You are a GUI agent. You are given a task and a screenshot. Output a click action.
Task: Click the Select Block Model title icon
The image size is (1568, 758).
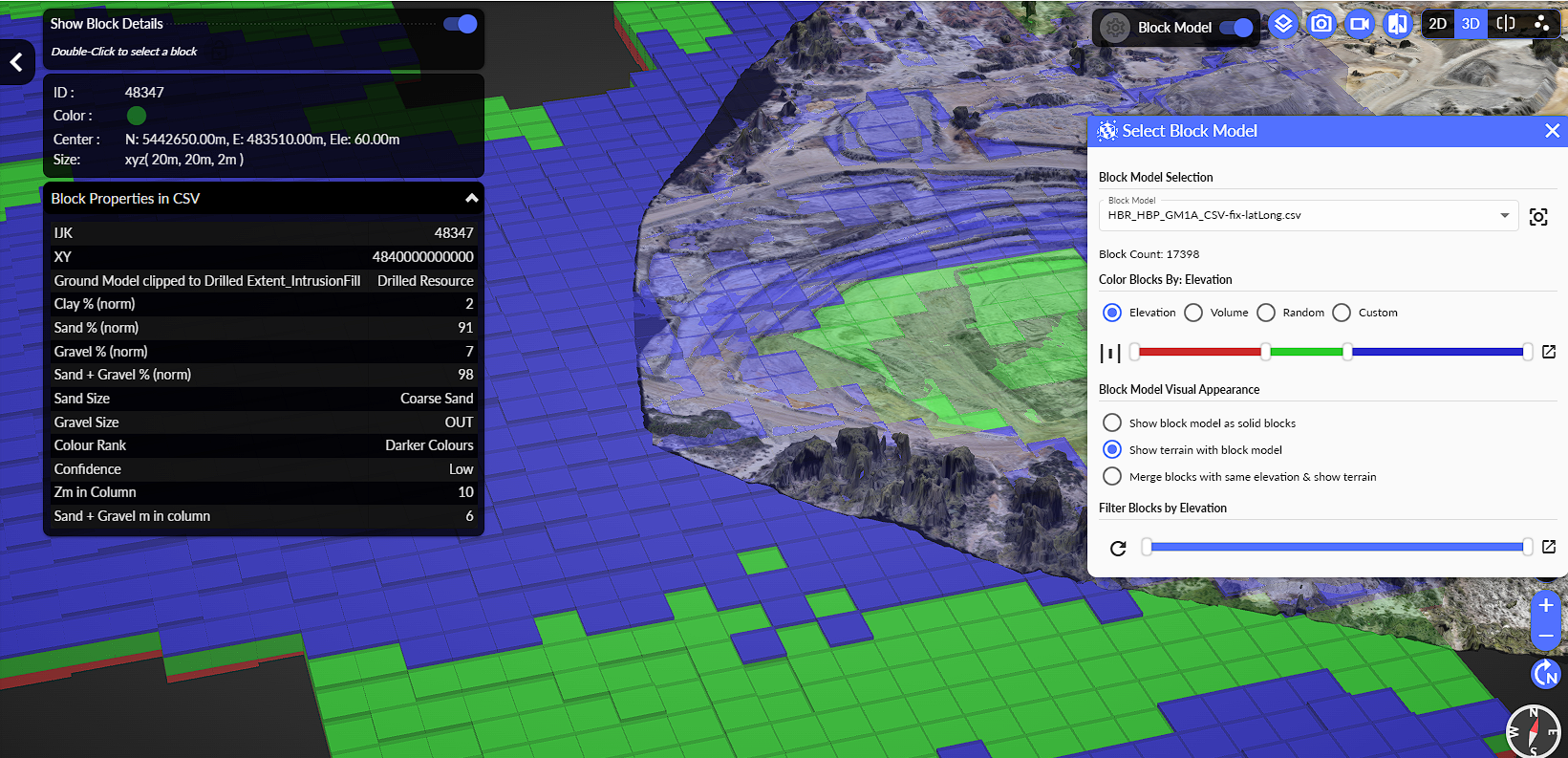coord(1107,131)
